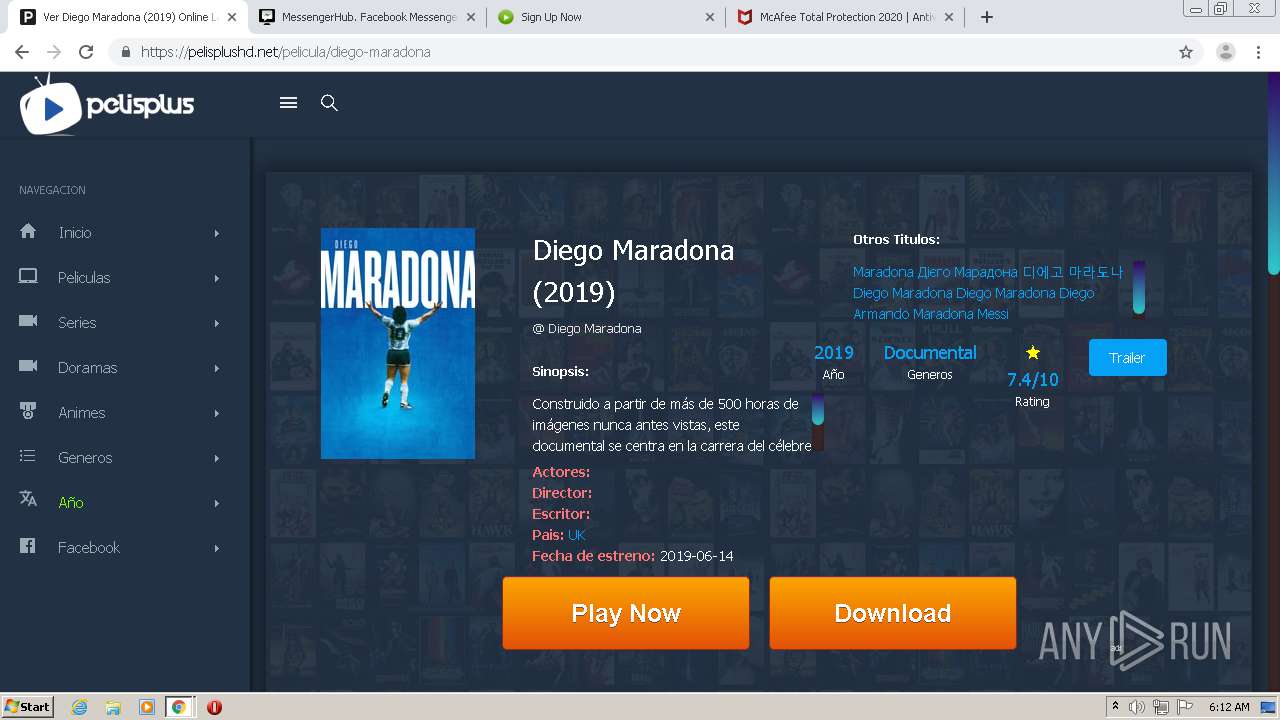
Task: Bookmark this page with the star icon
Action: pyautogui.click(x=1186, y=52)
